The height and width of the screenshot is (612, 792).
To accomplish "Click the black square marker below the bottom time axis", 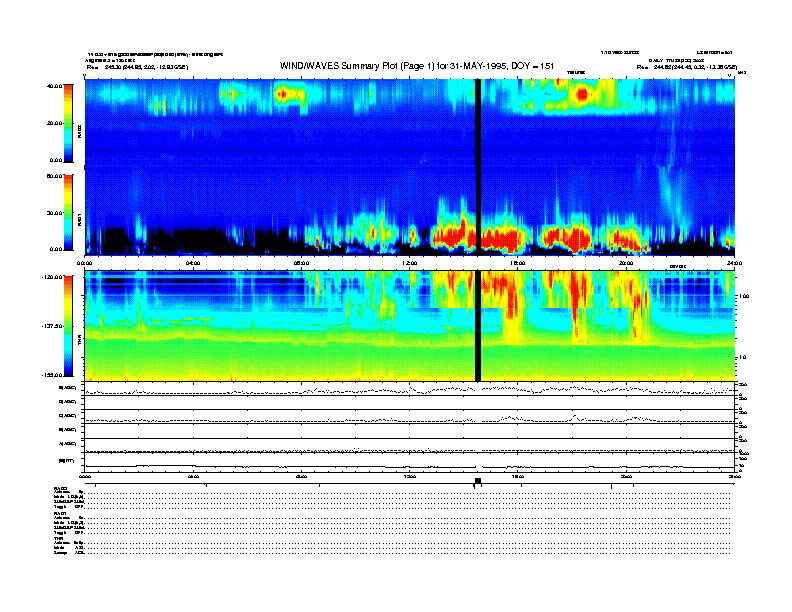I will click(478, 481).
